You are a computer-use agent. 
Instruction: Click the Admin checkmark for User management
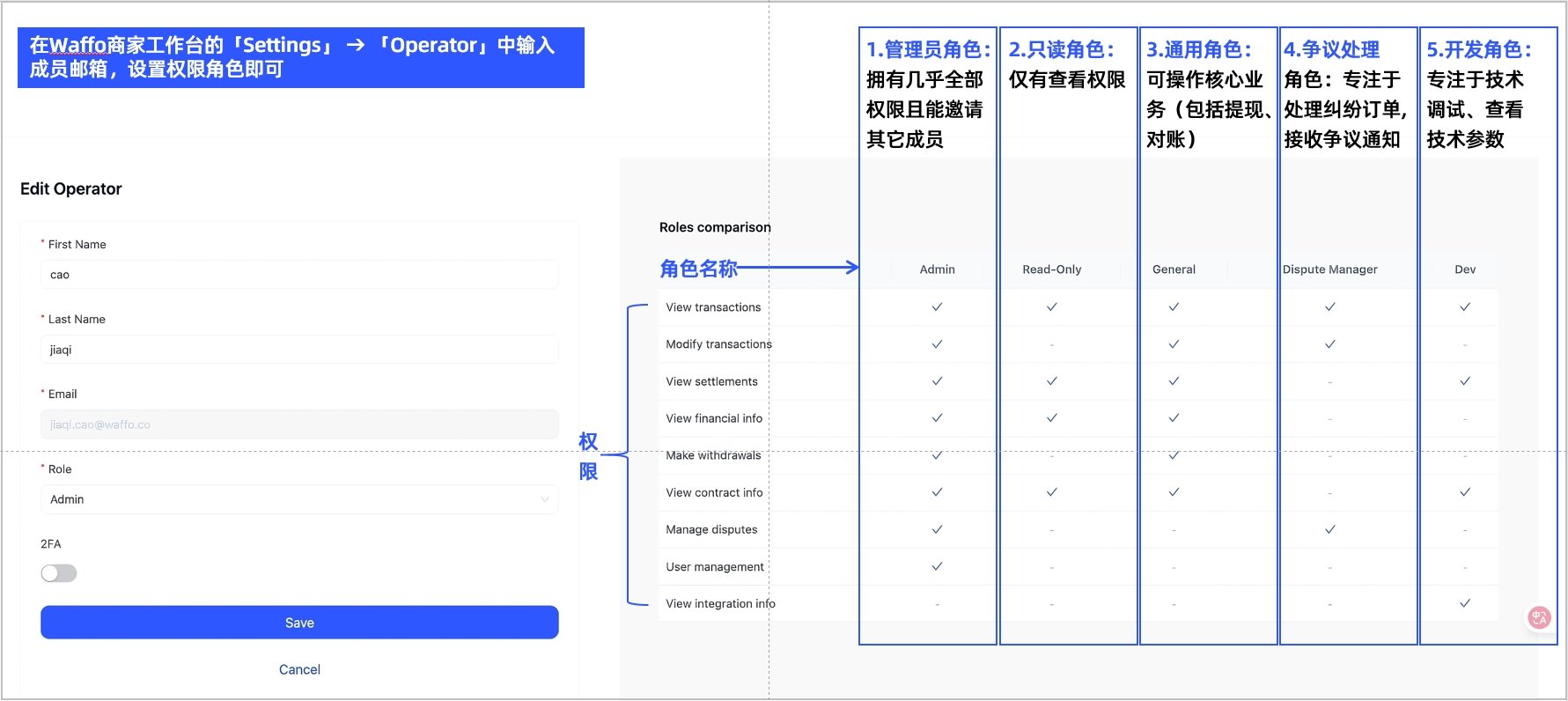pos(937,566)
